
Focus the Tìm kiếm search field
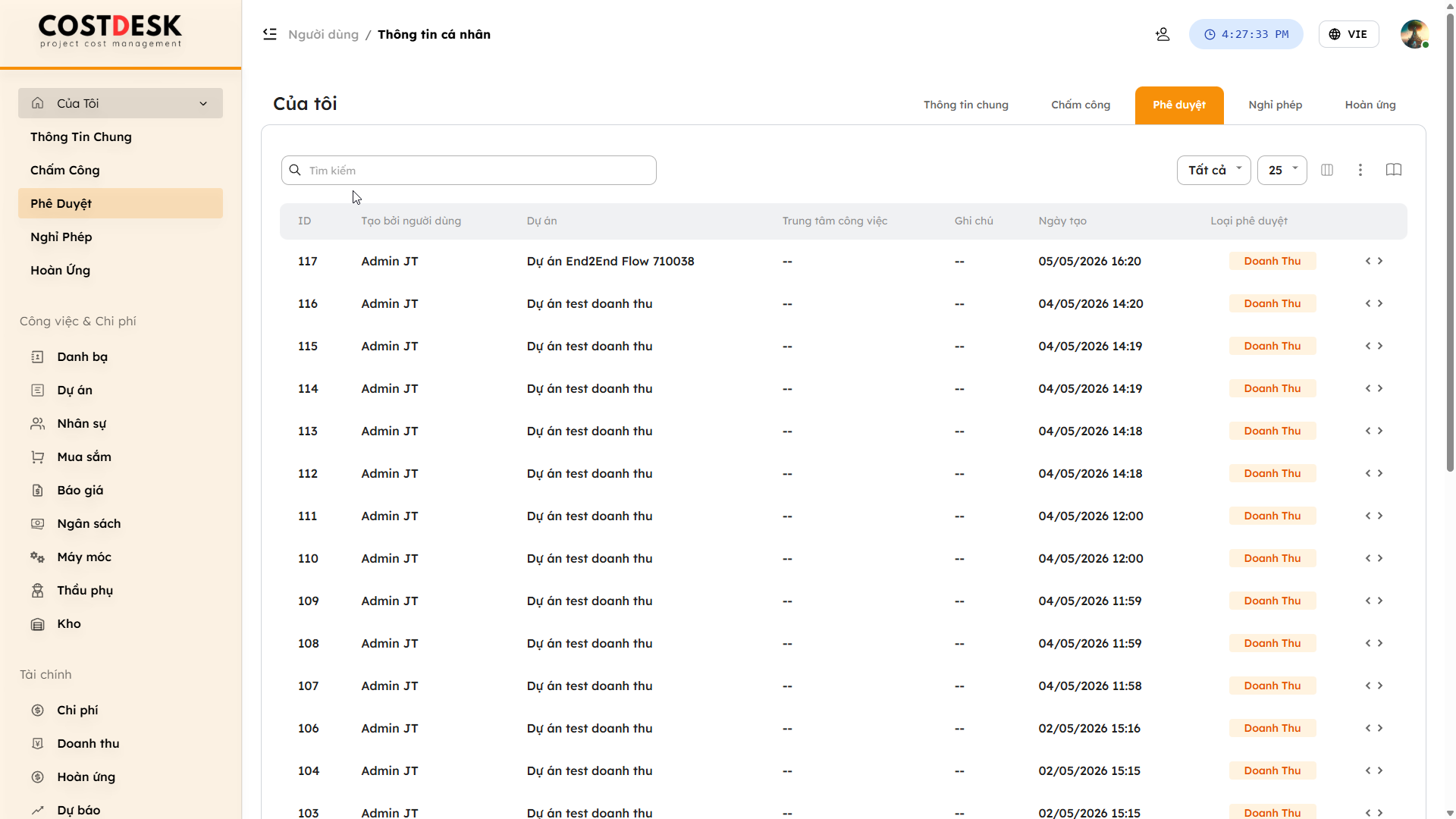469,170
